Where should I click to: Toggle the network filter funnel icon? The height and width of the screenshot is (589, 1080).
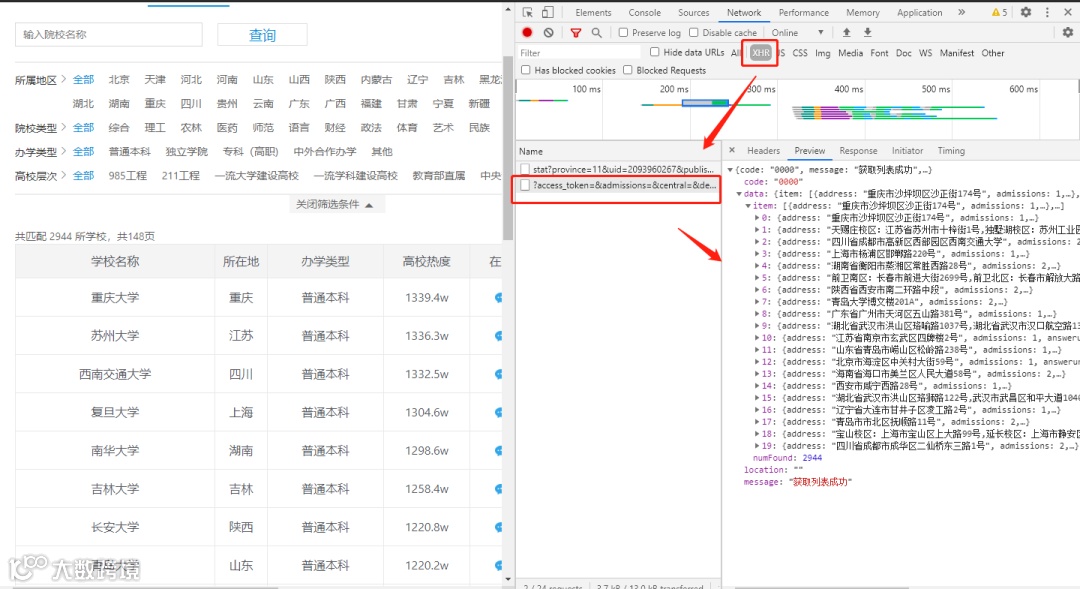[576, 32]
